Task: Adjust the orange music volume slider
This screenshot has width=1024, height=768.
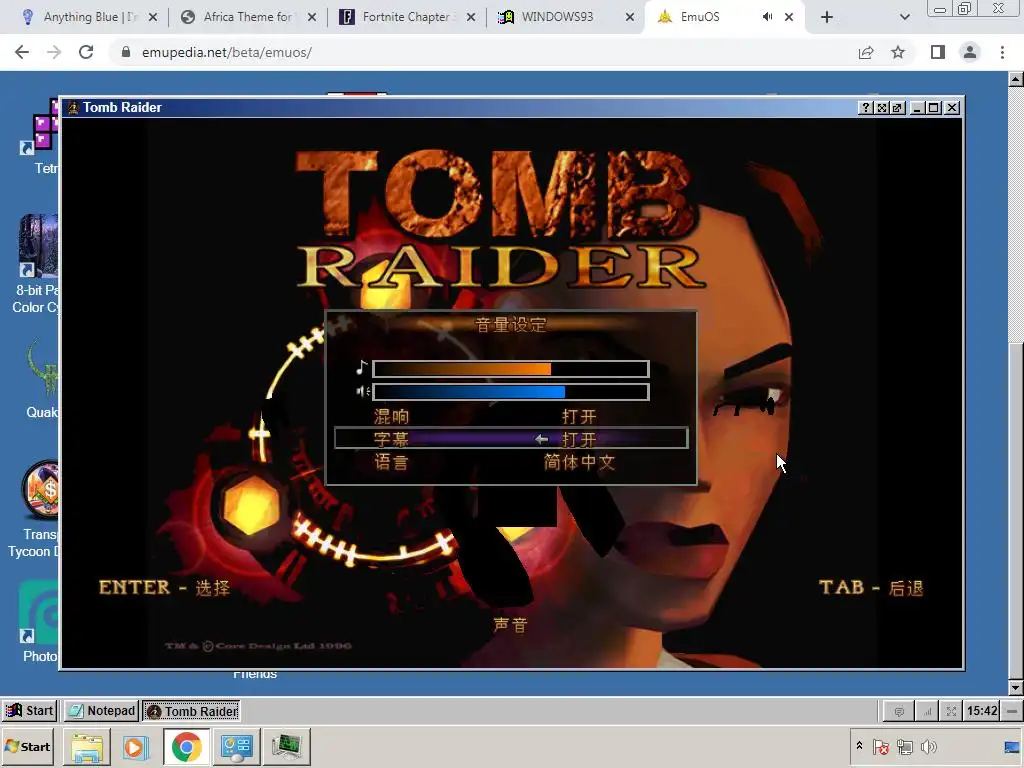Action: [511, 369]
